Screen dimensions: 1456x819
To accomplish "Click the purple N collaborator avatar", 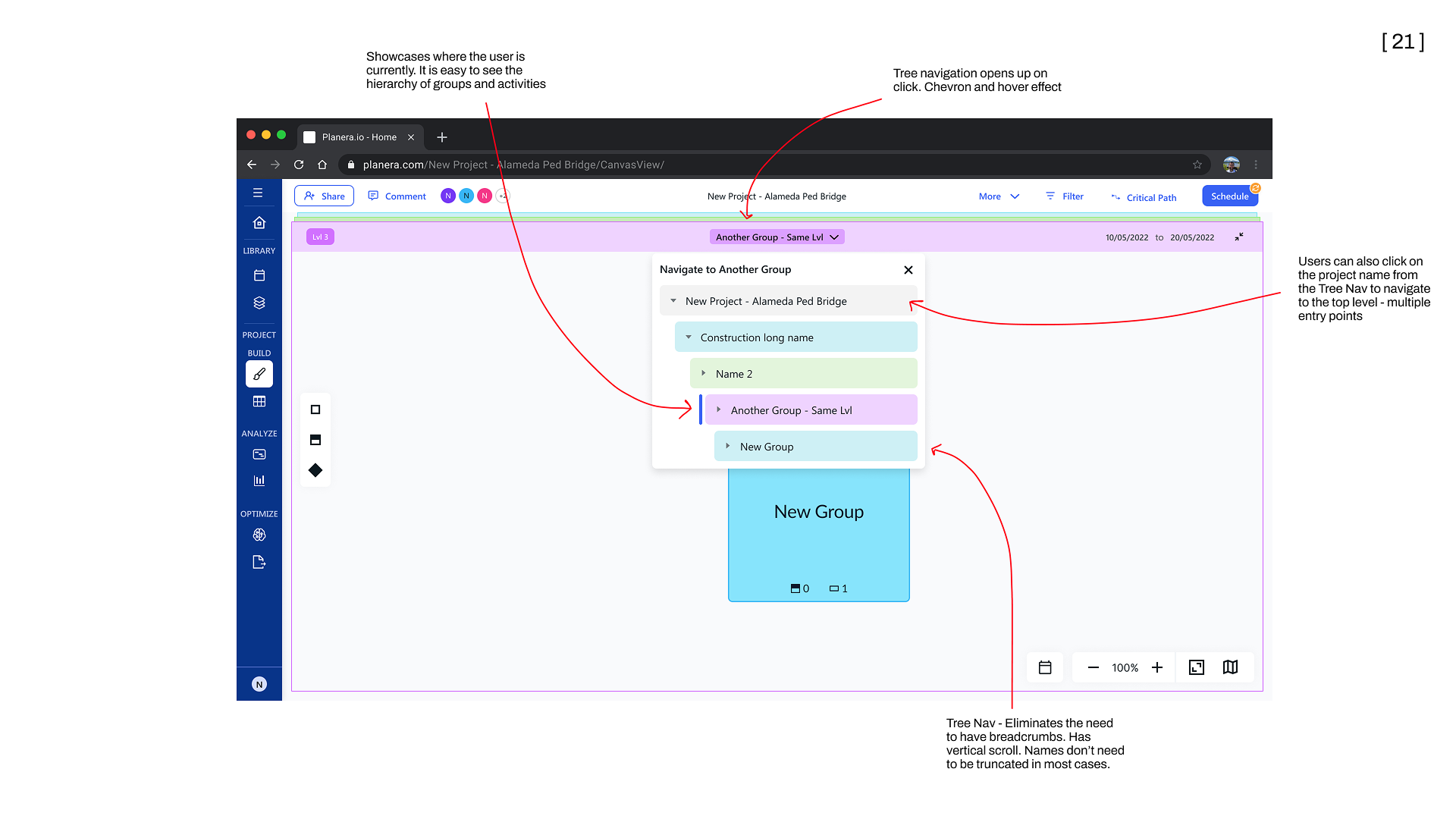I will click(448, 196).
